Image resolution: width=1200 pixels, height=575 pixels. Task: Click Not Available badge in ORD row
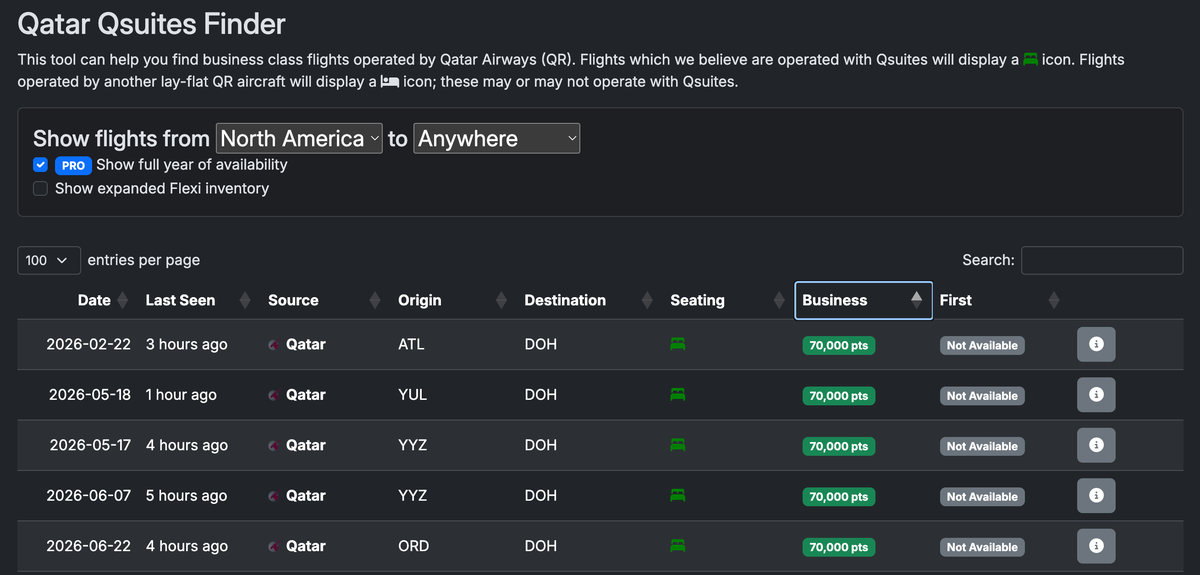(x=982, y=547)
